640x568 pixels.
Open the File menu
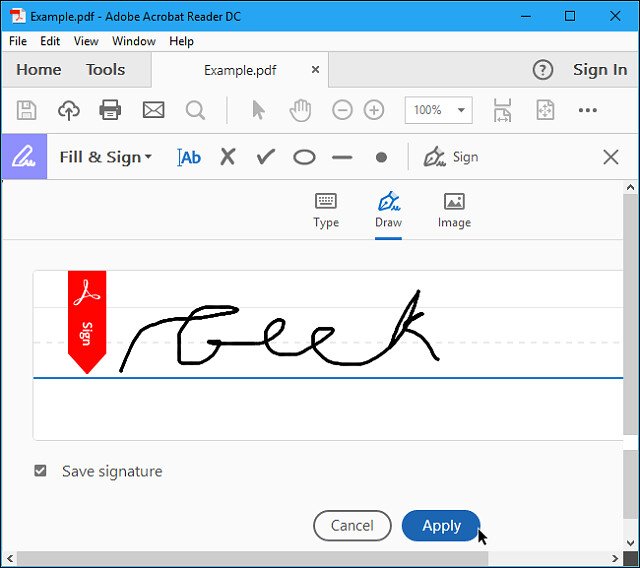18,41
